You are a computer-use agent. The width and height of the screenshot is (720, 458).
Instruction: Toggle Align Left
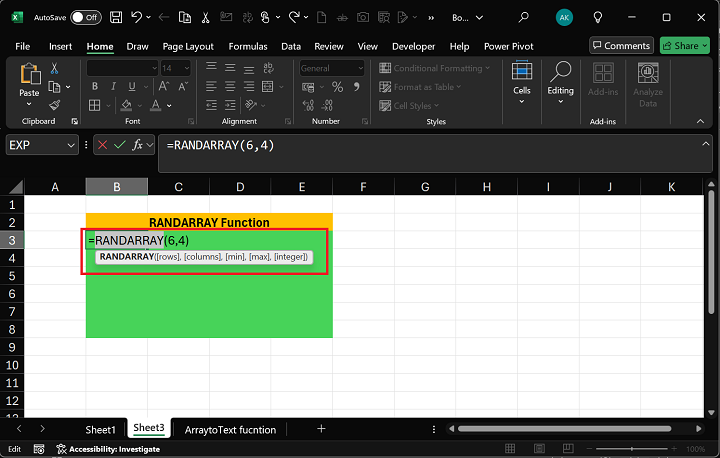[x=211, y=86]
